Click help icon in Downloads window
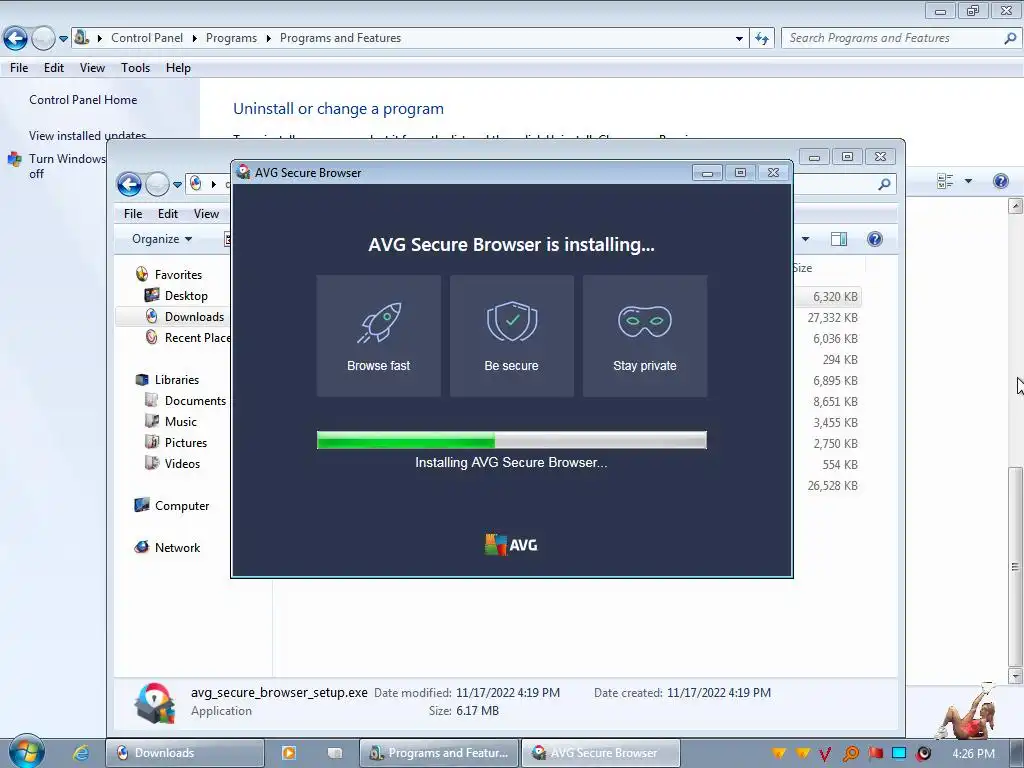This screenshot has width=1024, height=768. (874, 239)
